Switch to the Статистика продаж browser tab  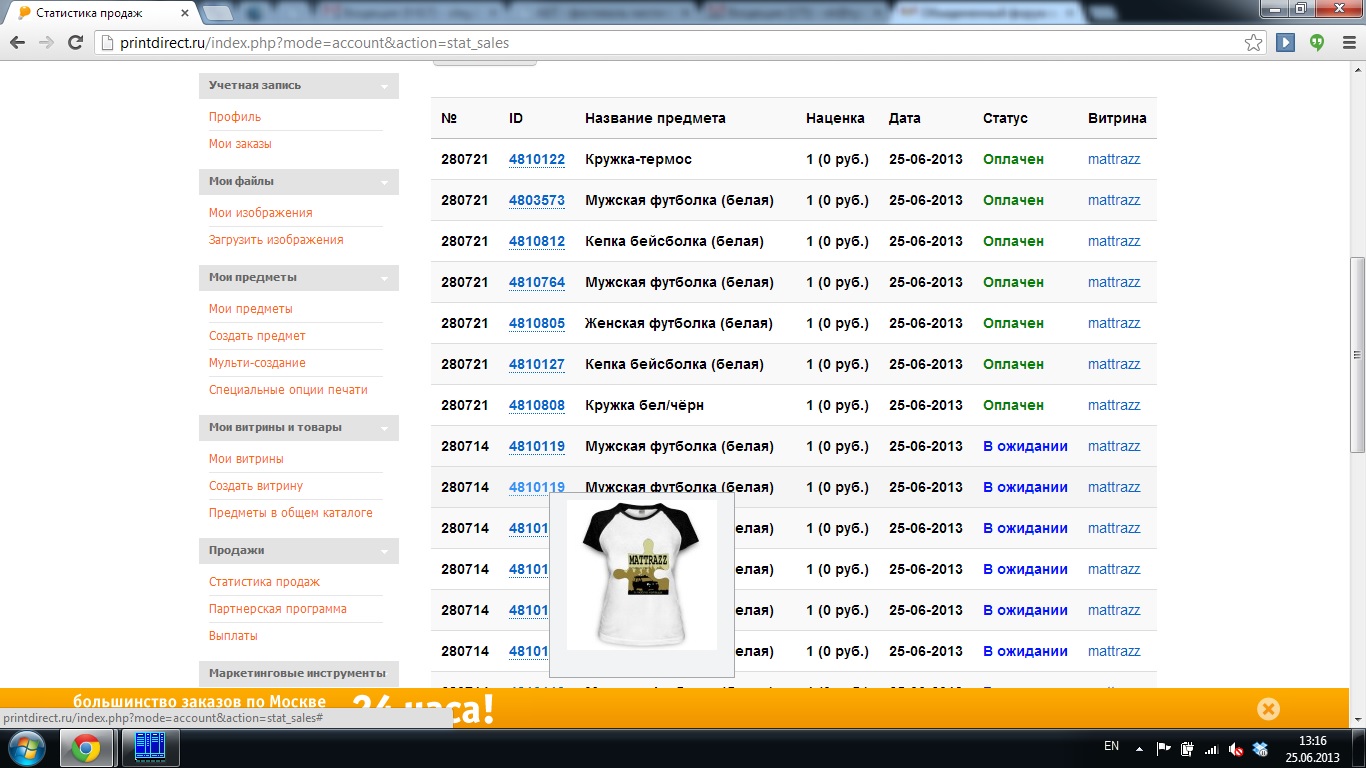(x=90, y=13)
